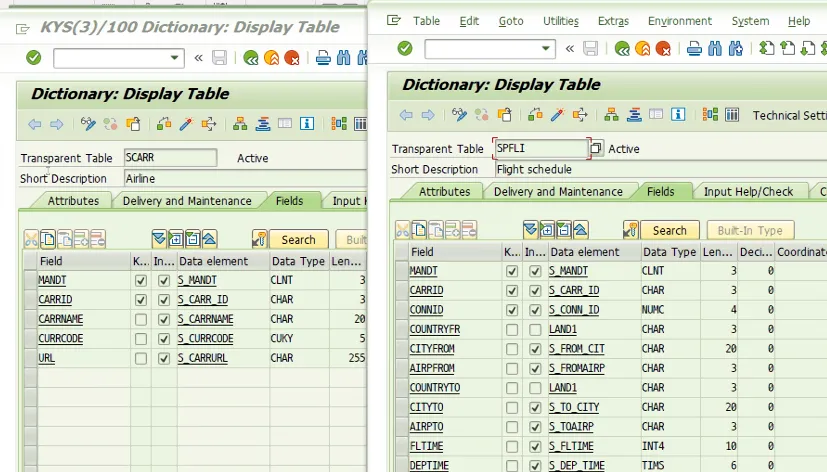Screen dimensions: 827x472
Task: Toggle Key checkbox for URL in SCARR
Action: (x=140, y=358)
